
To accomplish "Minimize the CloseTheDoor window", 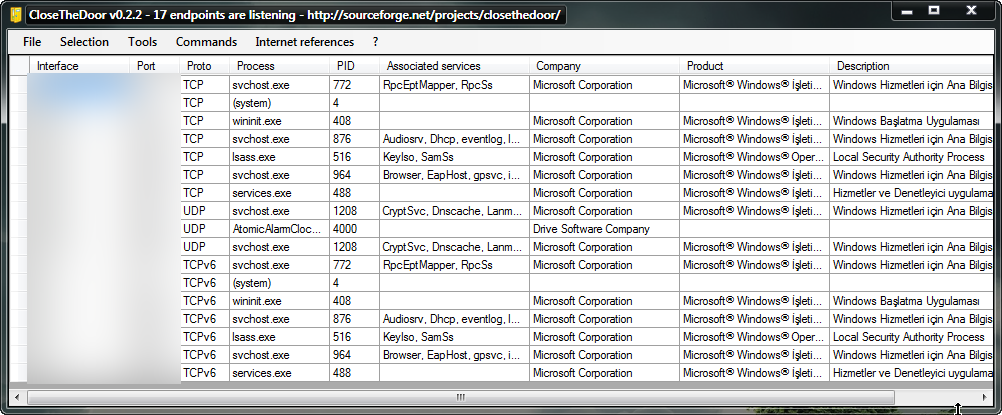I will tap(907, 10).
